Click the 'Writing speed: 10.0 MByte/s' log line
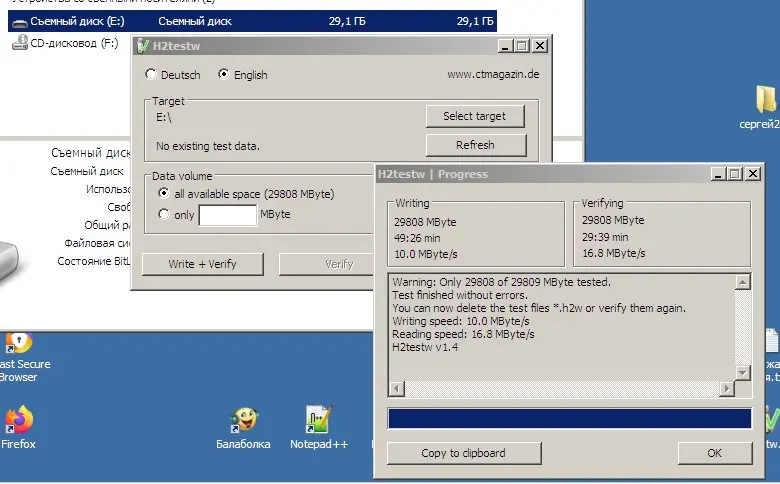The image size is (780, 484). (x=461, y=321)
